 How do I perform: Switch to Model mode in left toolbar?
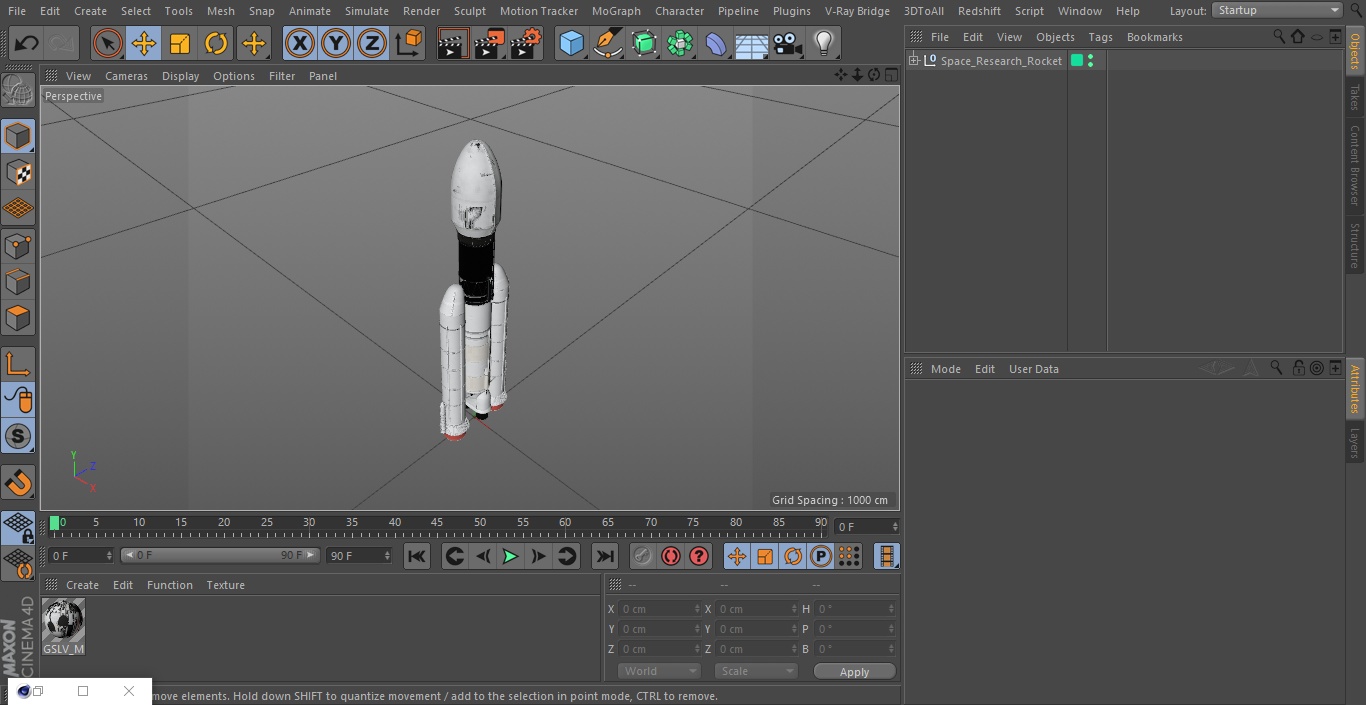pyautogui.click(x=18, y=136)
